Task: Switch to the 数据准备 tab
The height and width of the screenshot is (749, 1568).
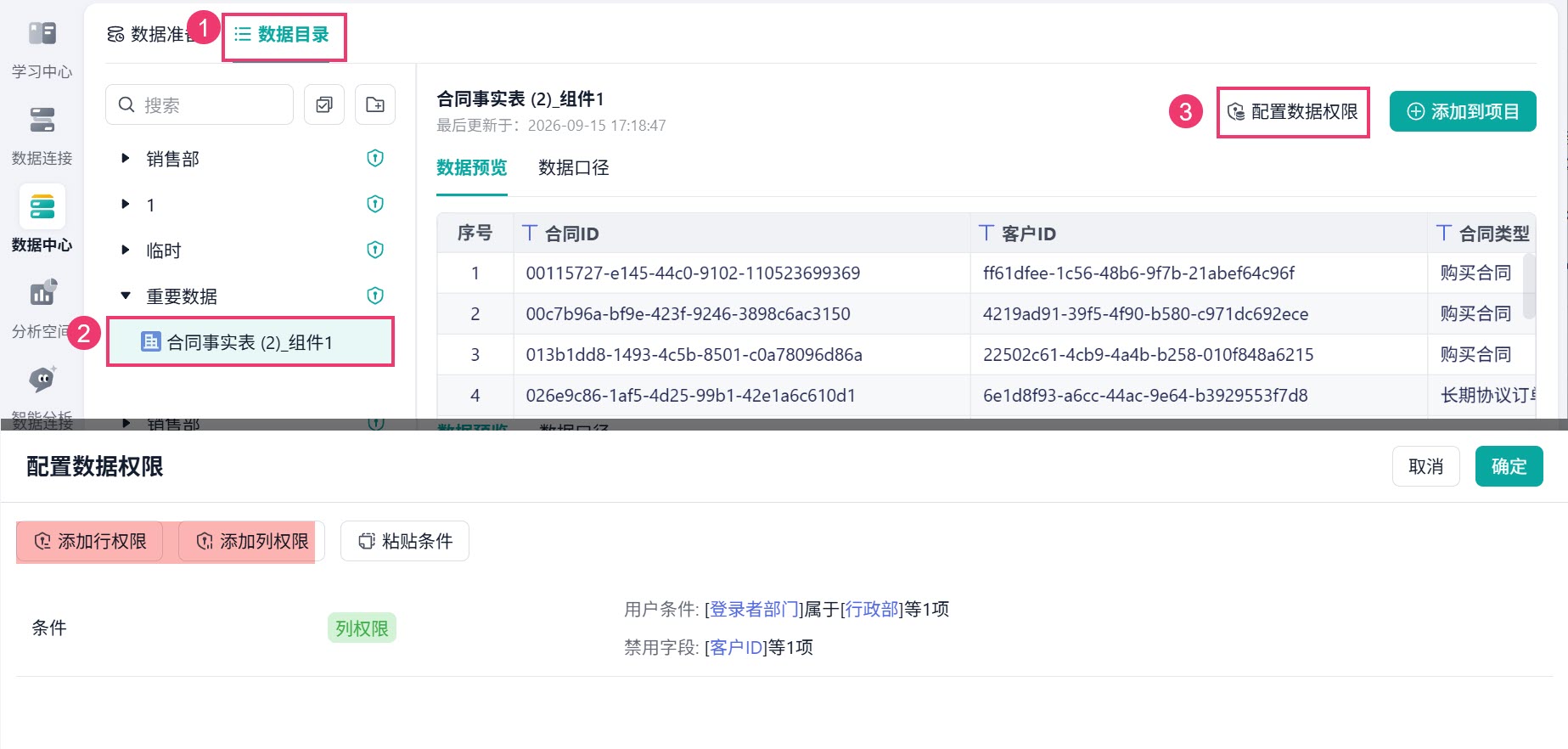Action: click(151, 34)
